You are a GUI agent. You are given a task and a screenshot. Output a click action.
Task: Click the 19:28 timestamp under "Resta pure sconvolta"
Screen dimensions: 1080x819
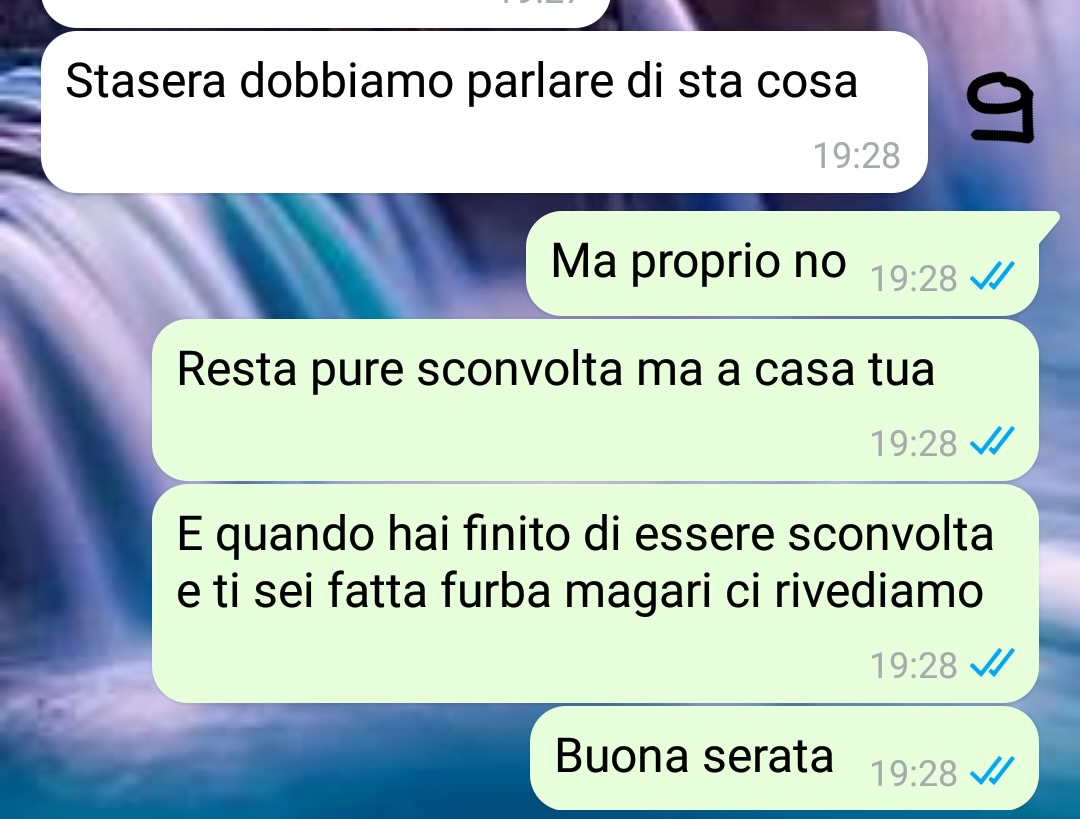click(914, 443)
